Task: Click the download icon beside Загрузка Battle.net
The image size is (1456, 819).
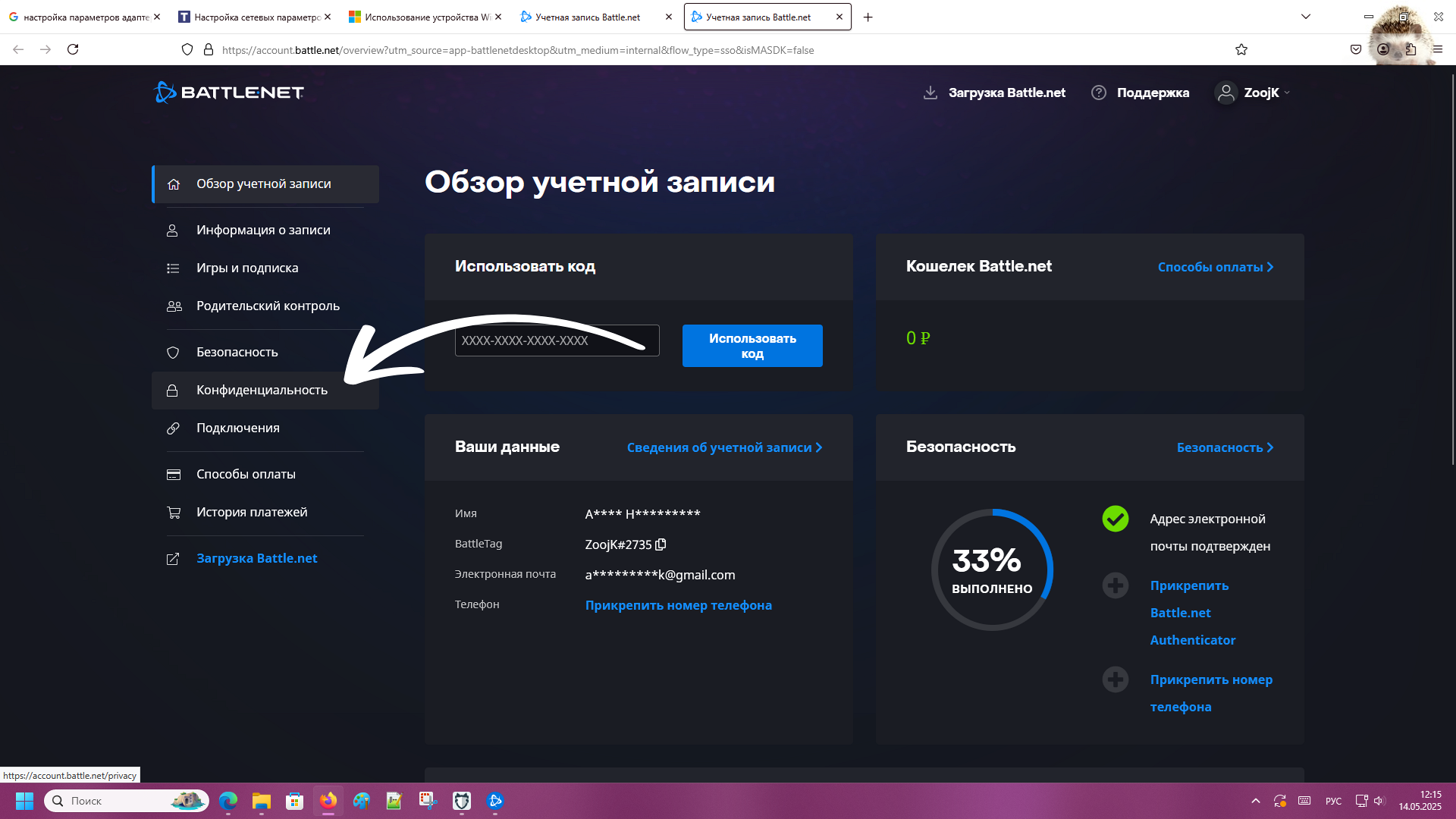Action: (930, 93)
